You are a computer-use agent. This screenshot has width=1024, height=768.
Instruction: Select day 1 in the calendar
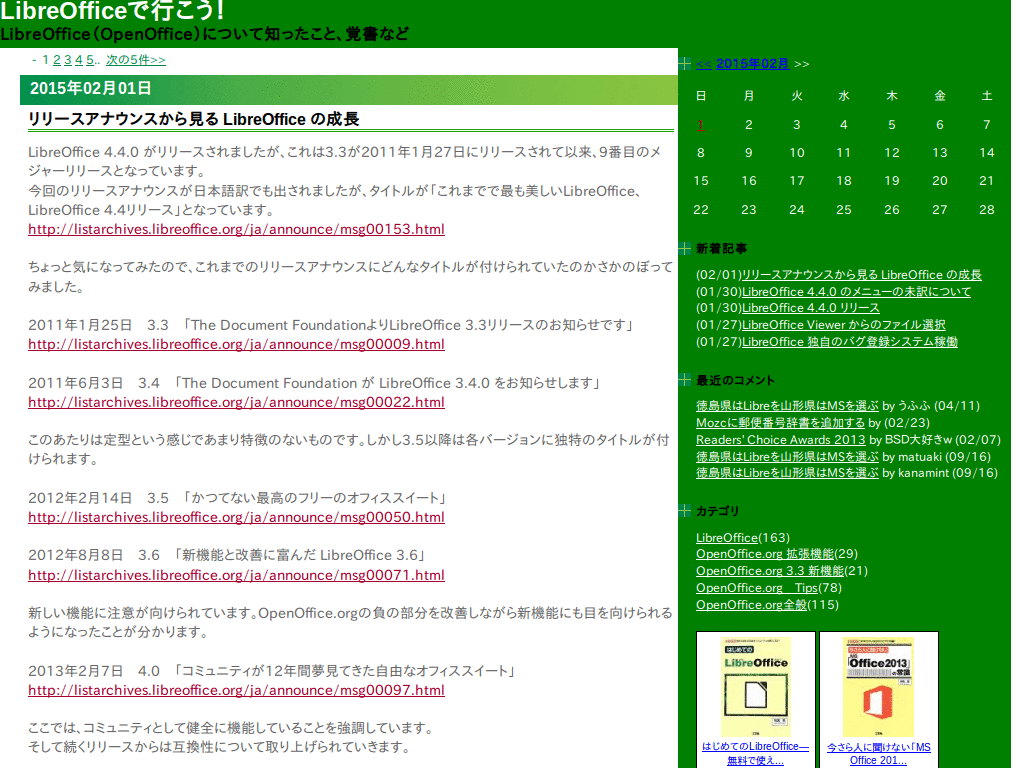pos(701,125)
